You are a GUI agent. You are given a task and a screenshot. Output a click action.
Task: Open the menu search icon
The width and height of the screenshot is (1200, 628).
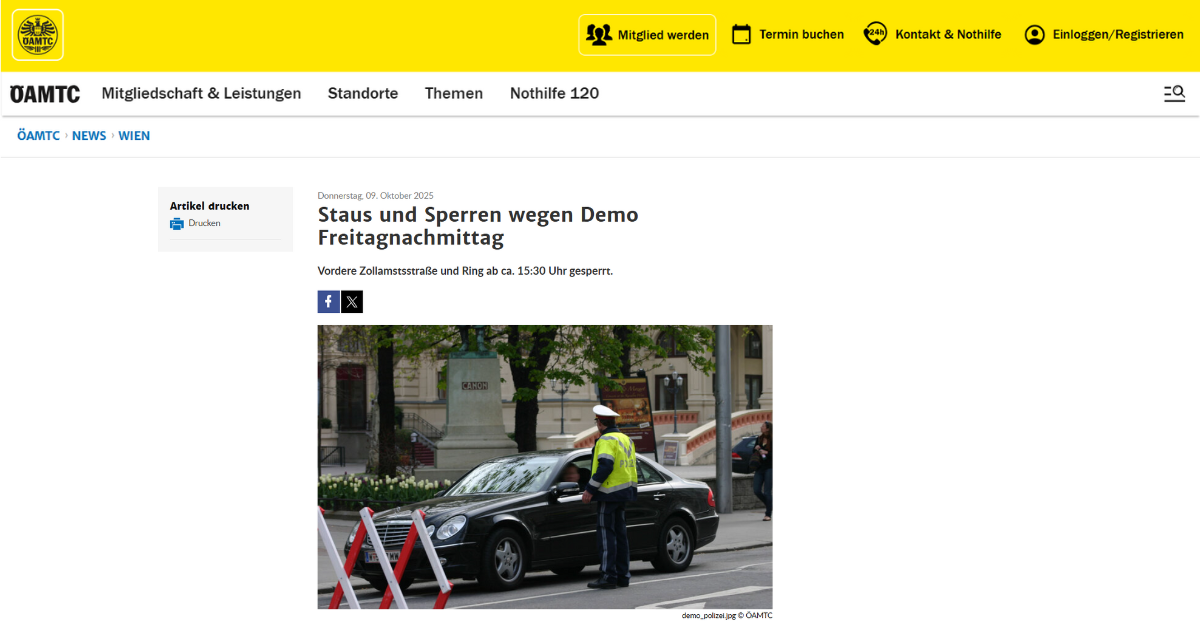(1174, 93)
